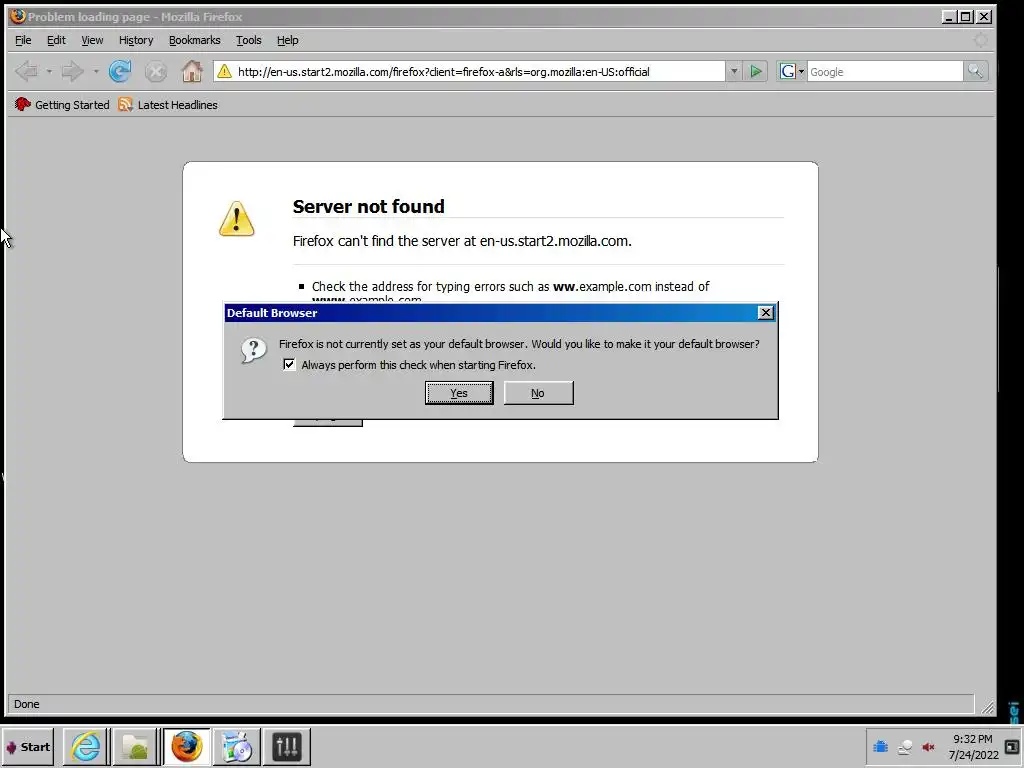Viewport: 1024px width, 768px height.
Task: Click Yes to set default browser
Action: click(459, 393)
